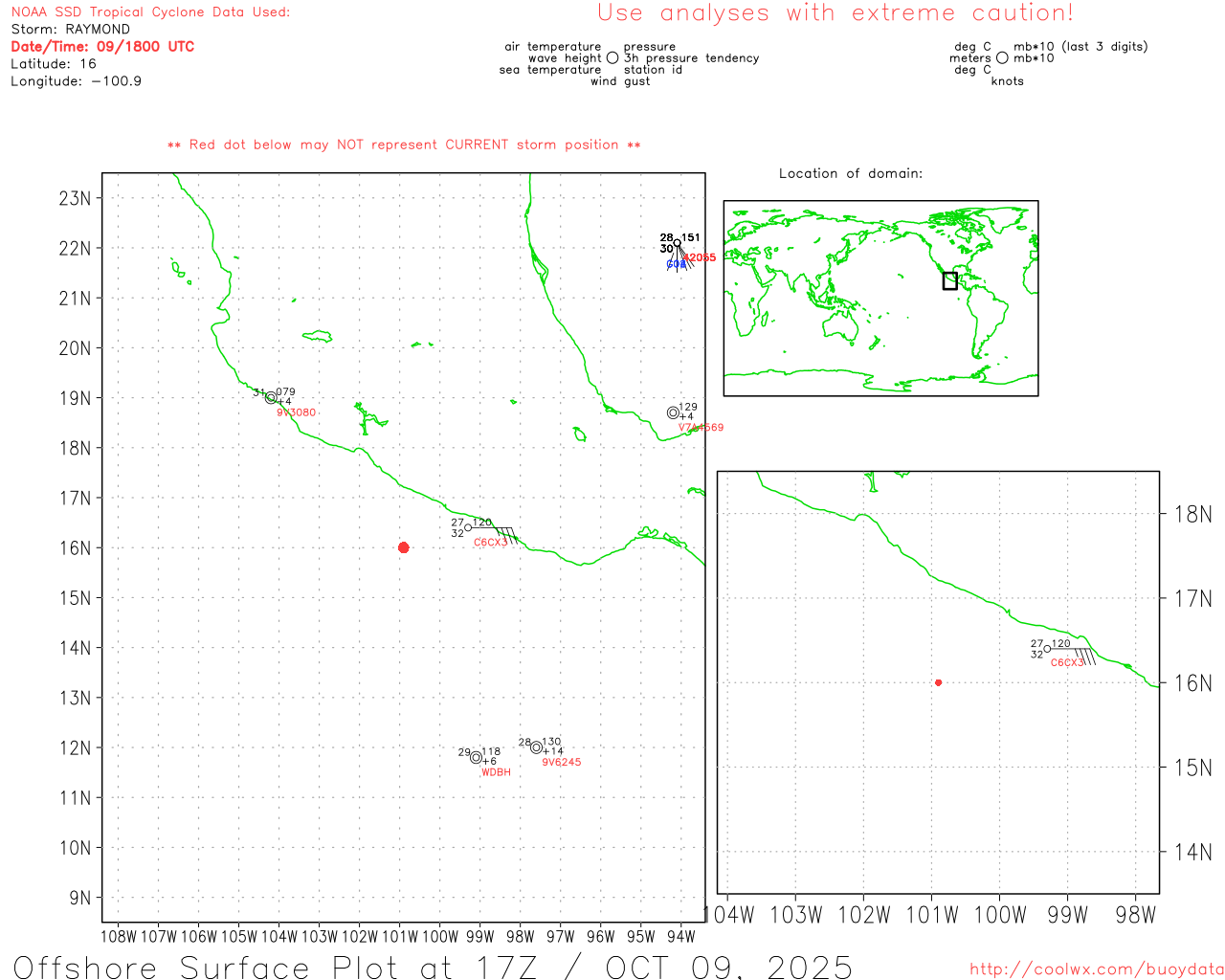Click the small red storm dot in zoomed inset map
The image size is (1225, 980).
tap(938, 682)
